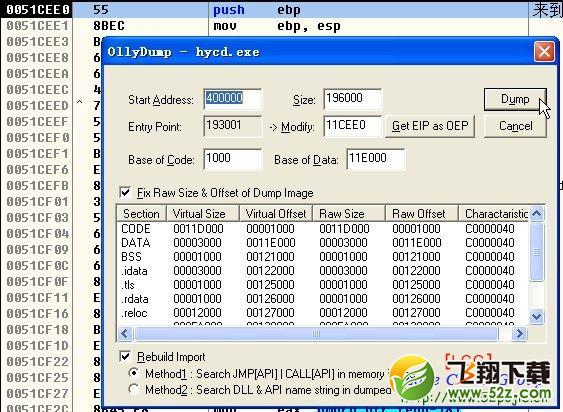This screenshot has width=563, height=412.
Task: Click the Characteristics column header
Action: click(494, 213)
